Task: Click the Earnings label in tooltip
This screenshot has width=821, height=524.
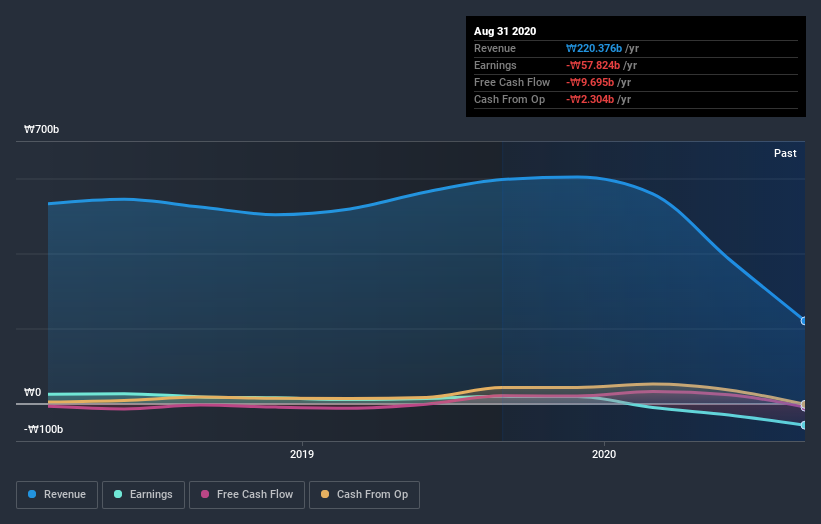Action: [495, 65]
